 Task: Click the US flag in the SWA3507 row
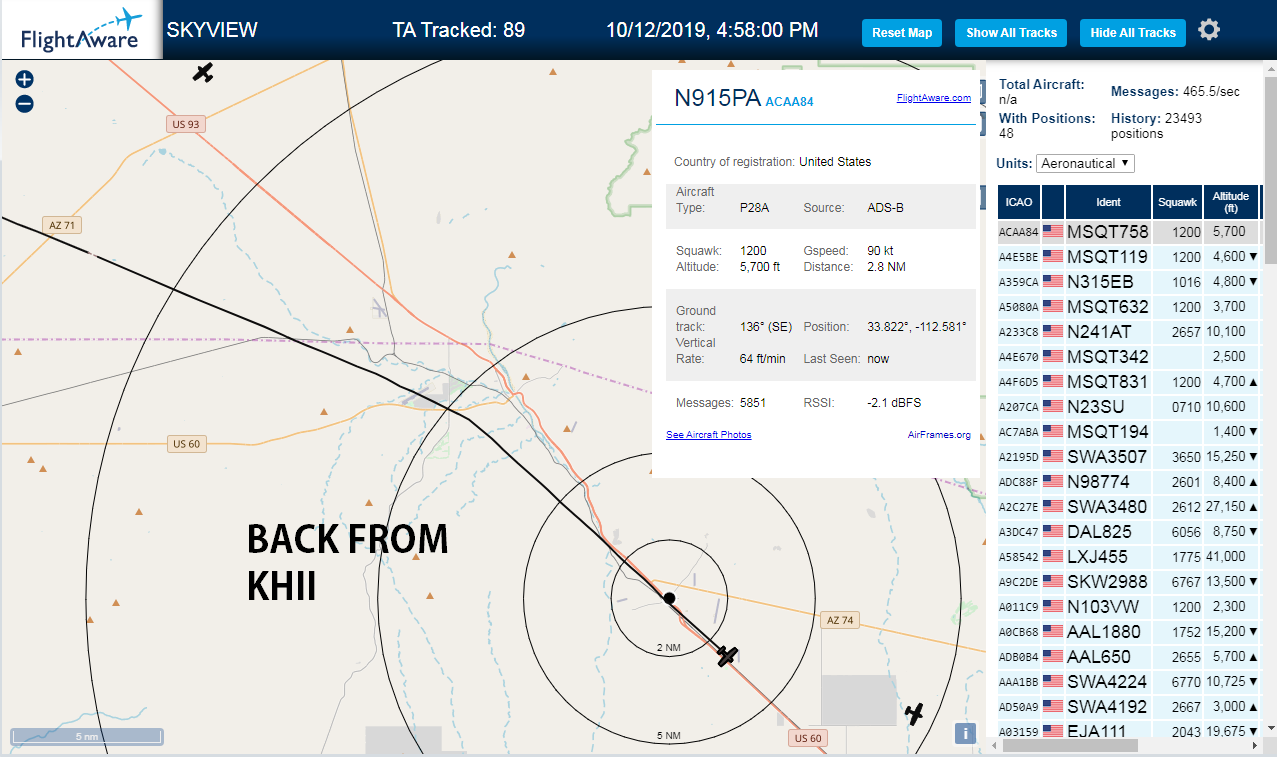pyautogui.click(x=1053, y=456)
